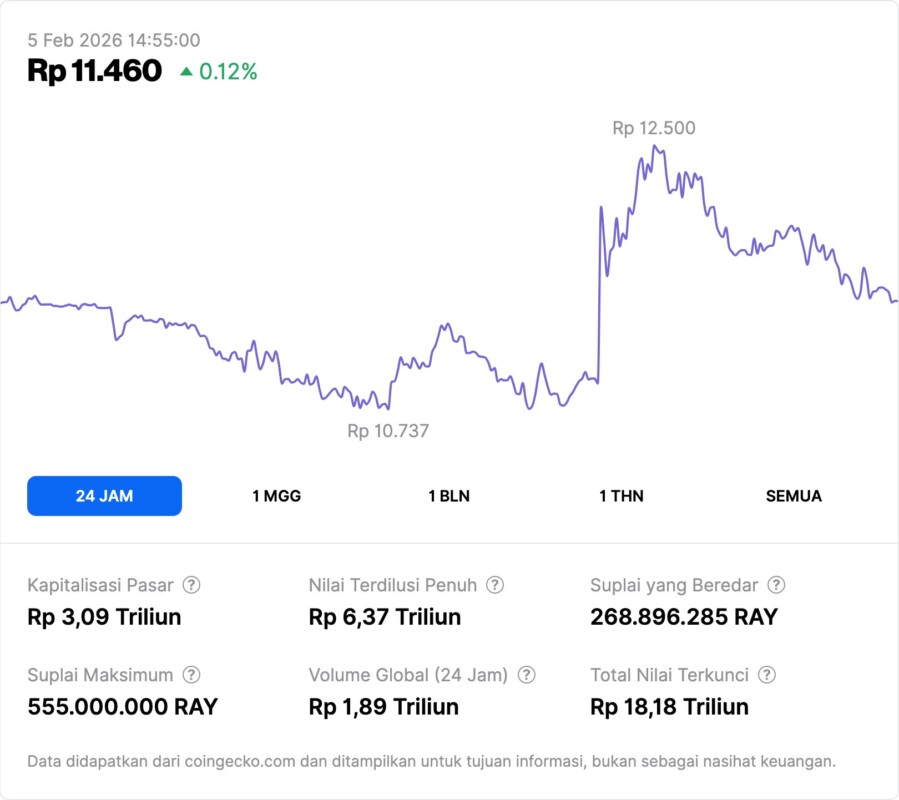Click the Rp 10.737 low label
The image size is (899, 800).
[388, 431]
